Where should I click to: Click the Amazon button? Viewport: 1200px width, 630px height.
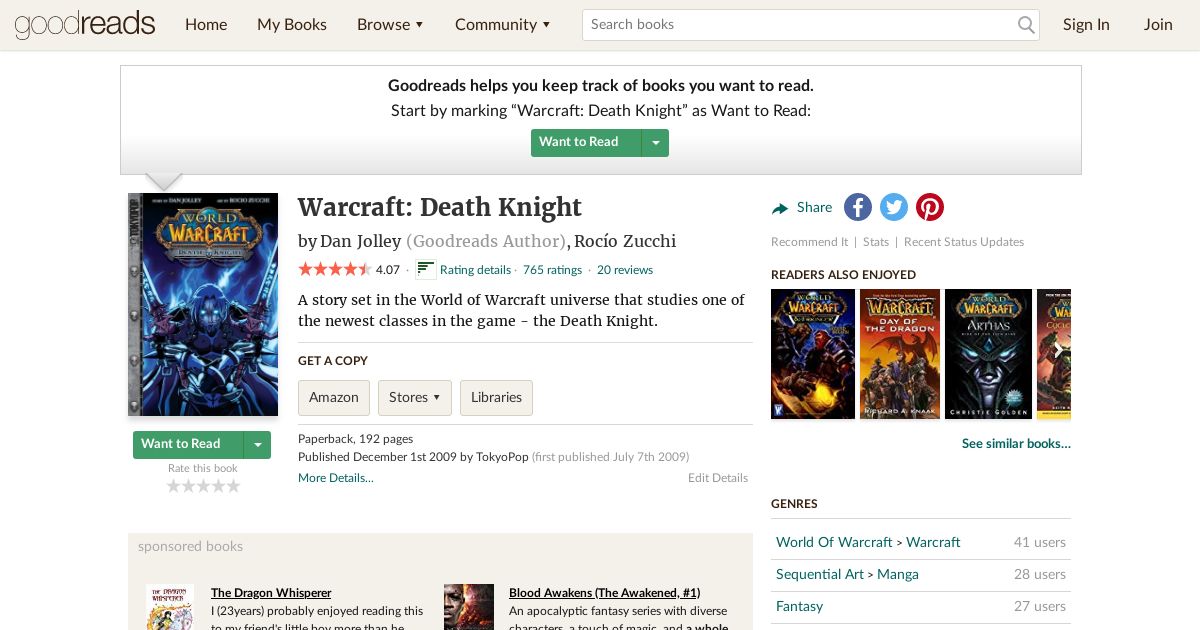coord(334,397)
